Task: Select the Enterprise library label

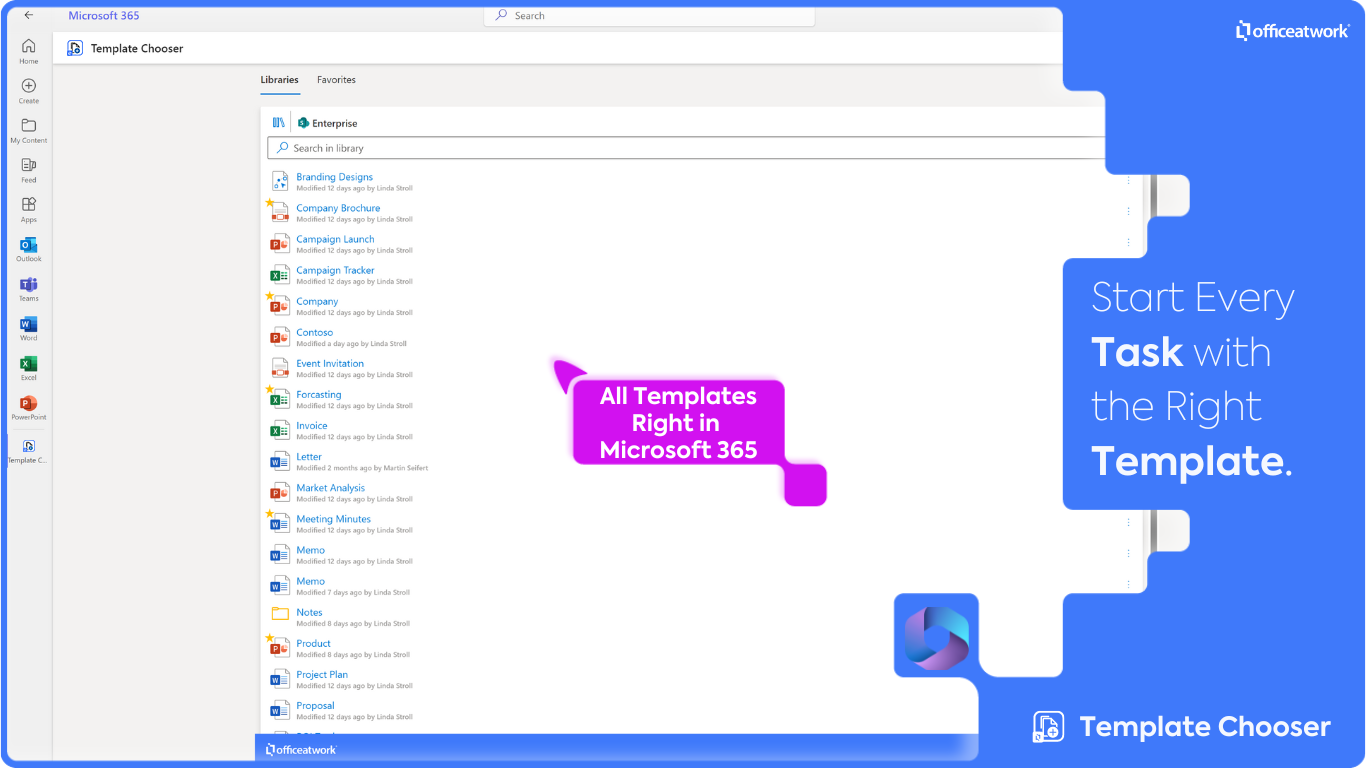Action: pyautogui.click(x=335, y=124)
